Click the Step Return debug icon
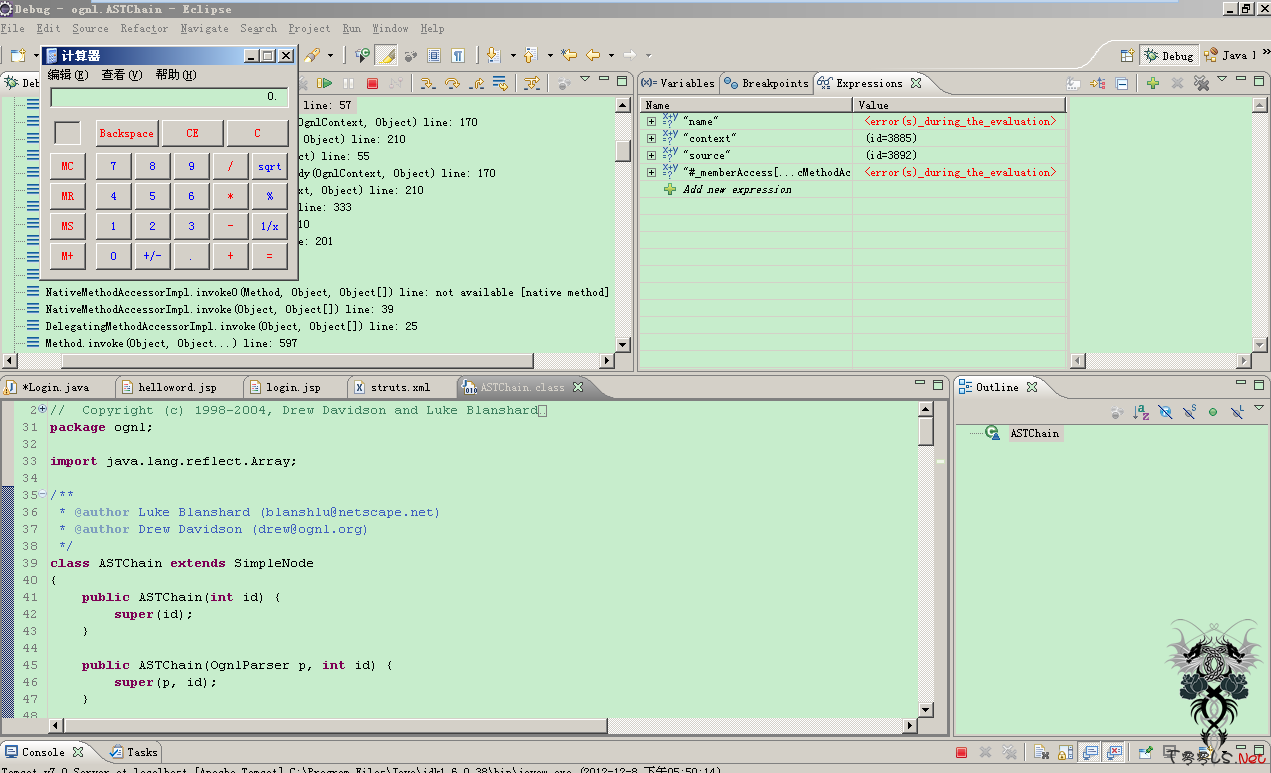The height and width of the screenshot is (773, 1271). [x=476, y=84]
